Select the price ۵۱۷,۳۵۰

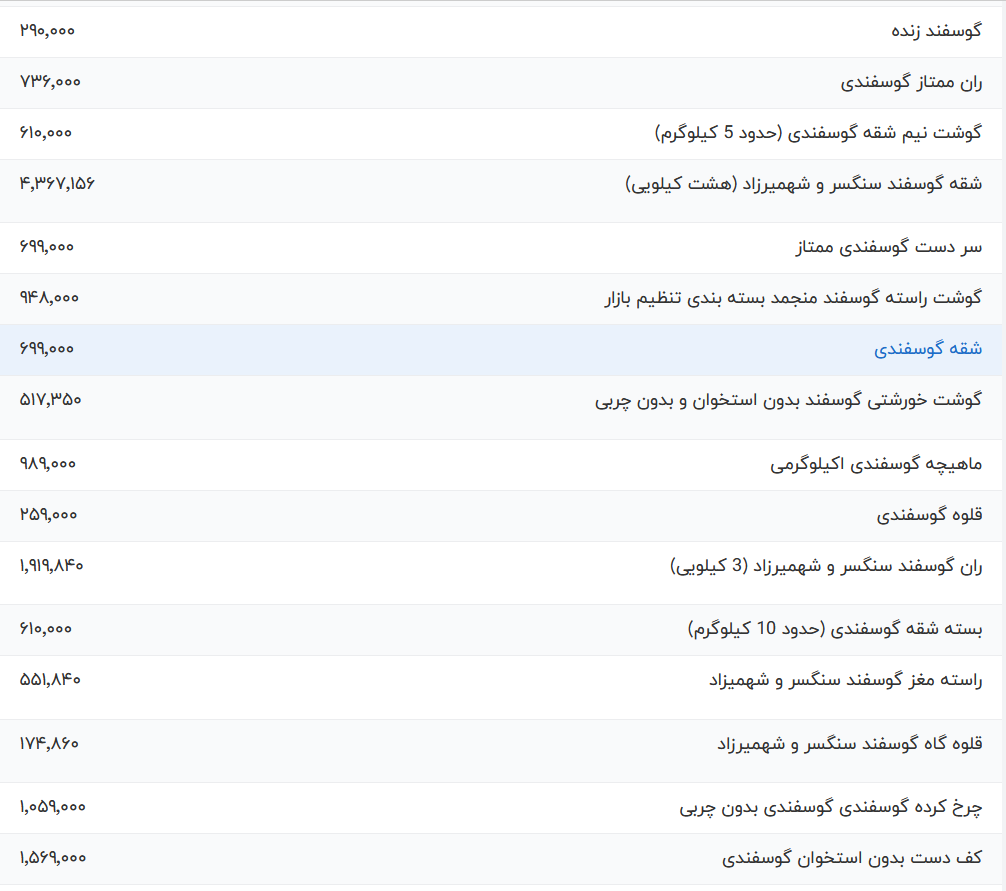[51, 400]
